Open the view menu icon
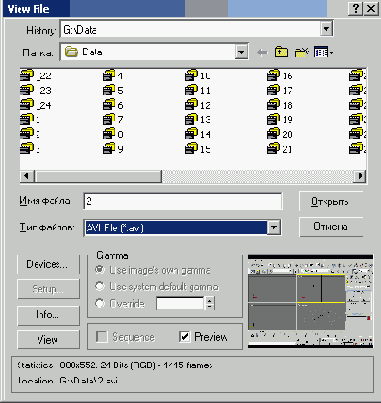The width and height of the screenshot is (381, 403). [x=323, y=52]
